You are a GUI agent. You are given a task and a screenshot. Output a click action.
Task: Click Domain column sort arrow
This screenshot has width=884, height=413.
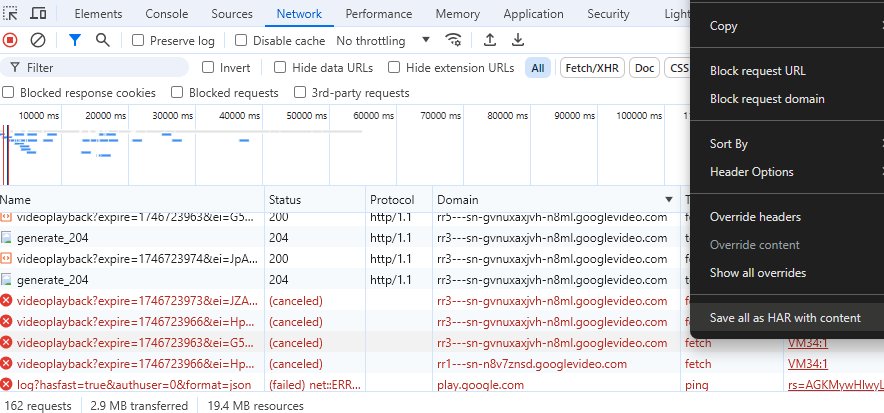(x=669, y=199)
